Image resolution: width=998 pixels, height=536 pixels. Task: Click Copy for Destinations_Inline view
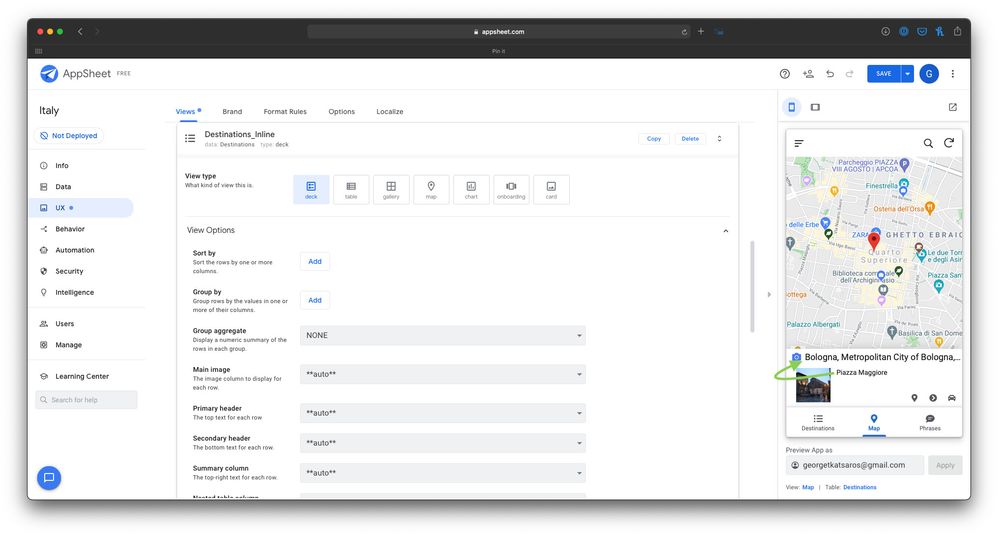[654, 139]
